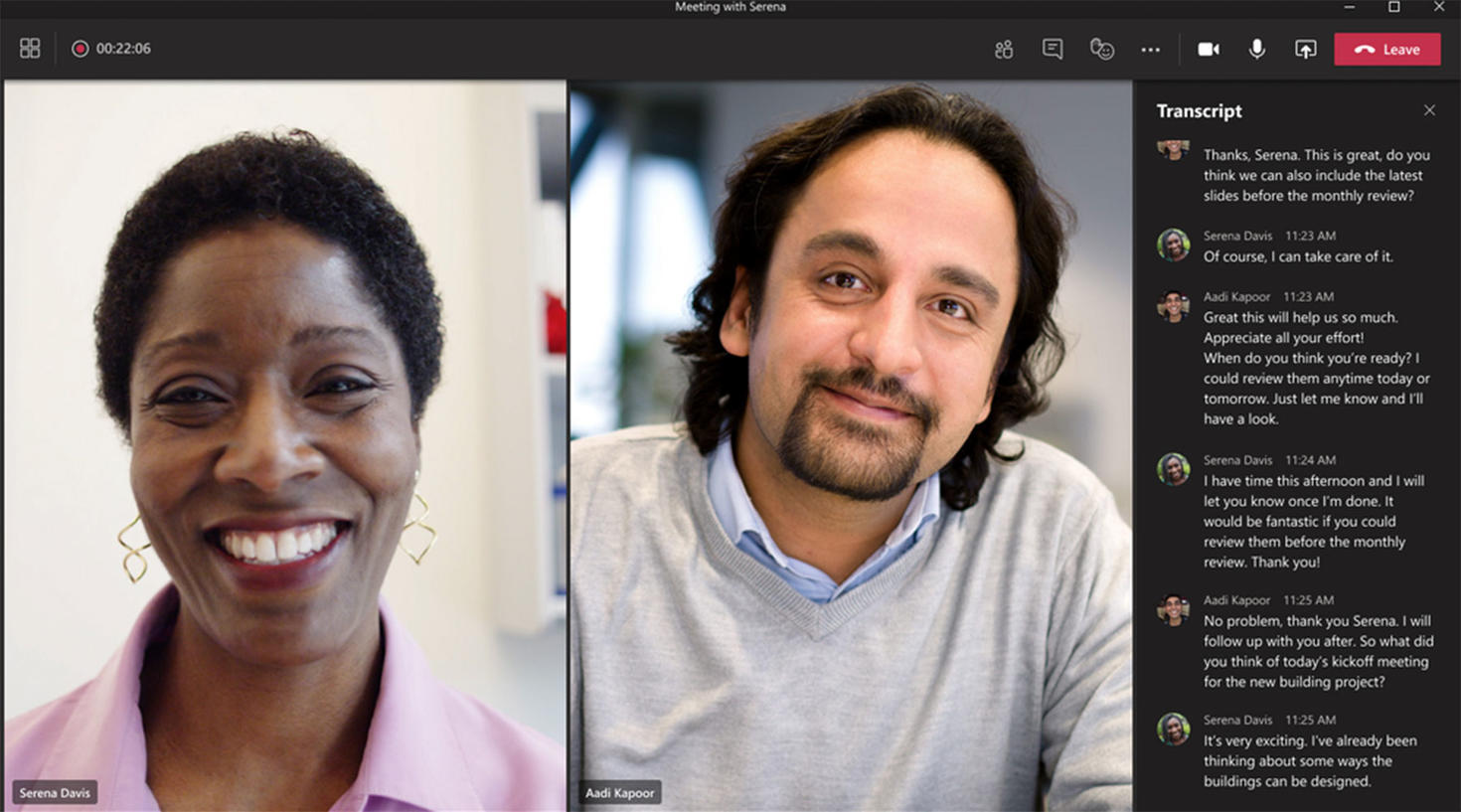Select the Serena Davis name label on her video
This screenshot has width=1461, height=812.
click(x=54, y=792)
